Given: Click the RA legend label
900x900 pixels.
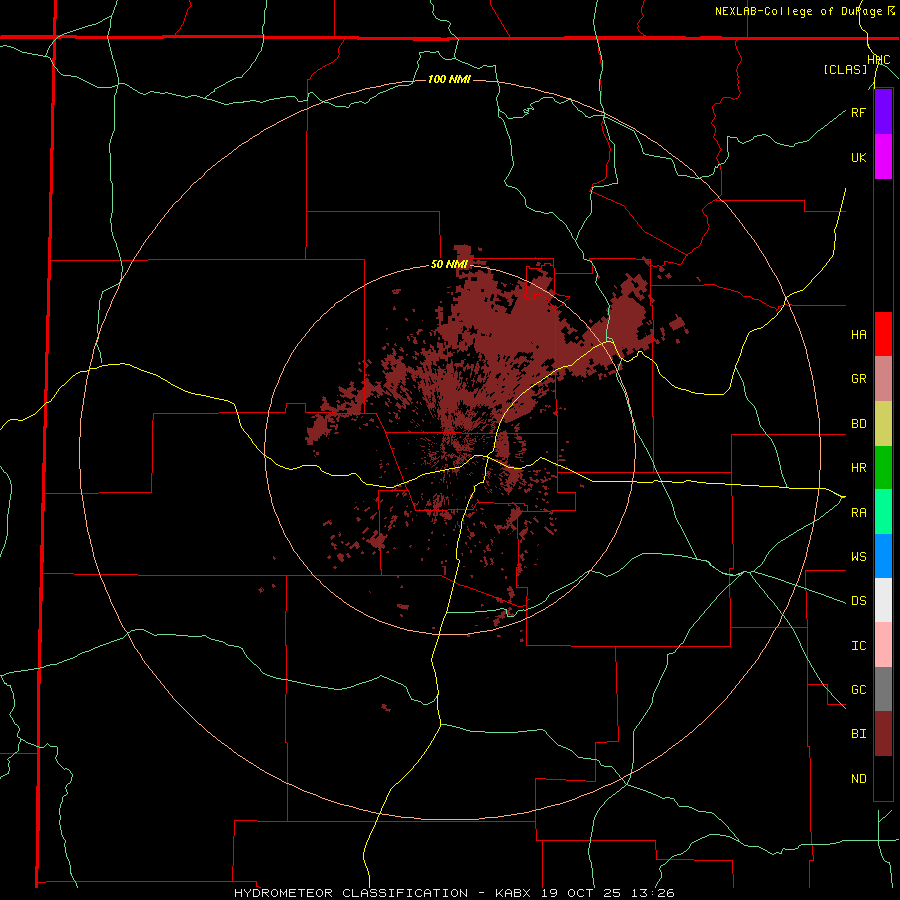Looking at the screenshot, I should pos(858,513).
